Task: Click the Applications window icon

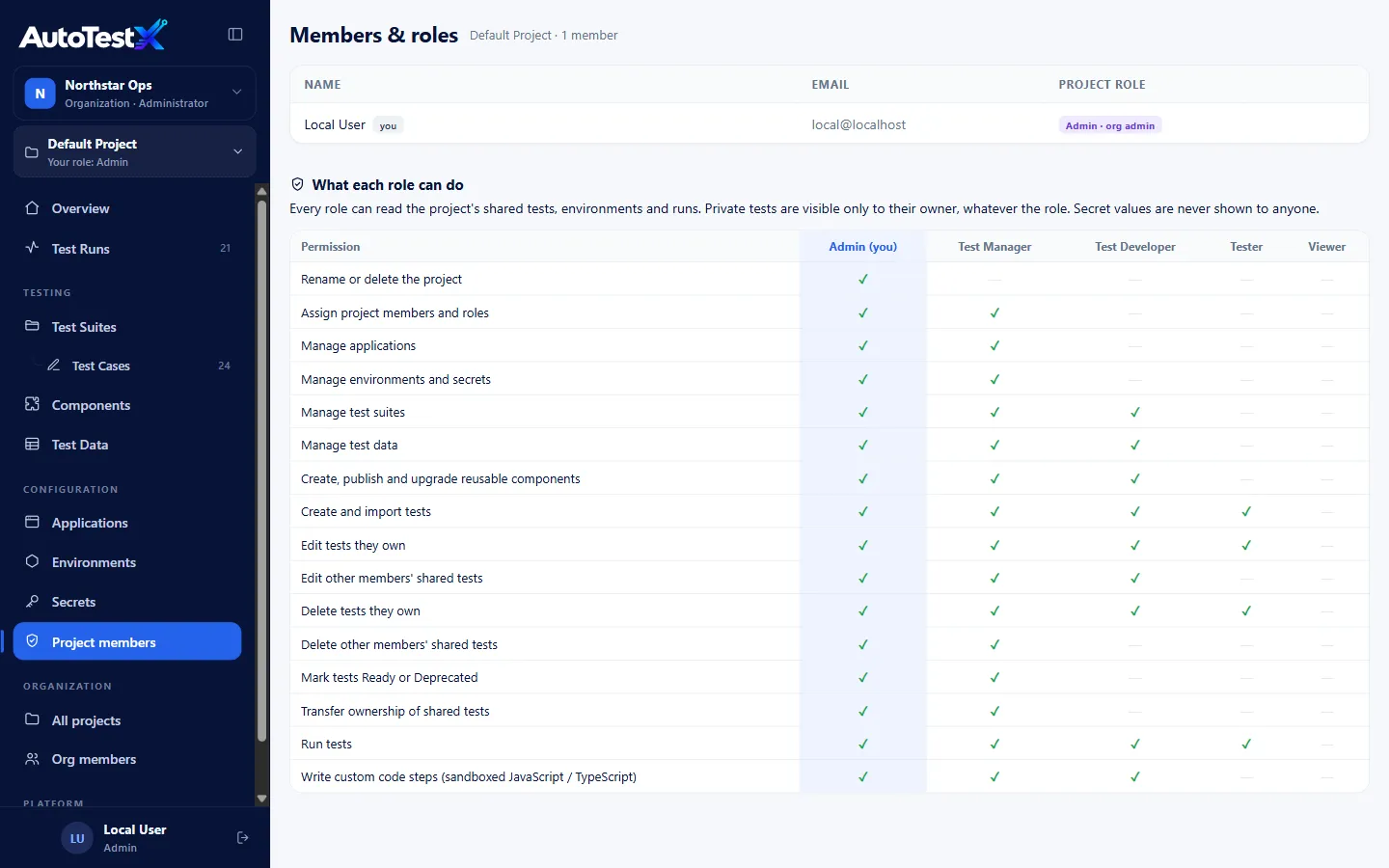Action: 32,522
